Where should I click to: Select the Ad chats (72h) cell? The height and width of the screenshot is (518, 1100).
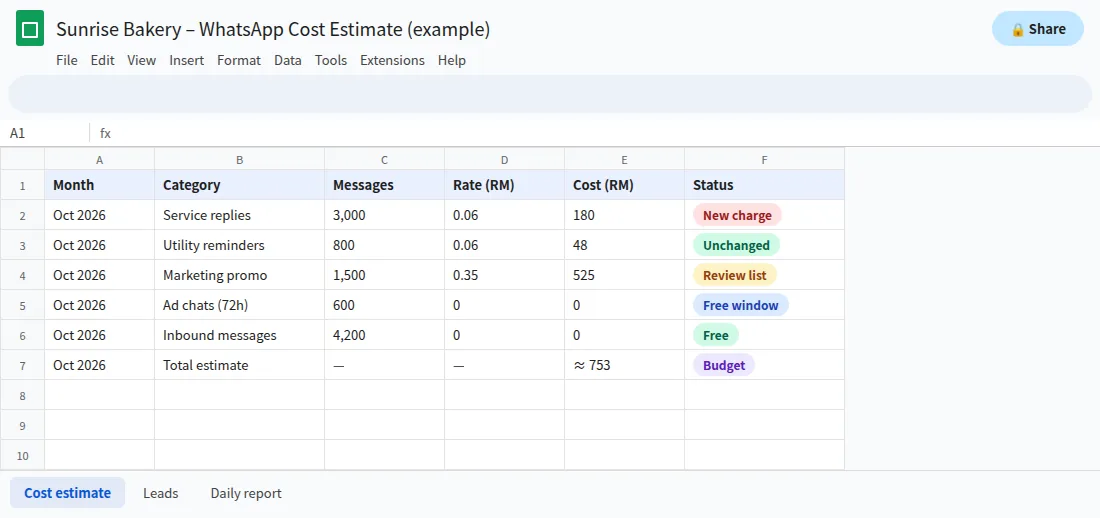(239, 305)
